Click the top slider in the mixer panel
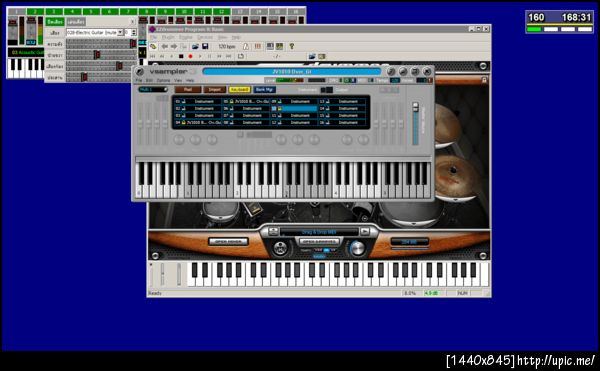 101,44
